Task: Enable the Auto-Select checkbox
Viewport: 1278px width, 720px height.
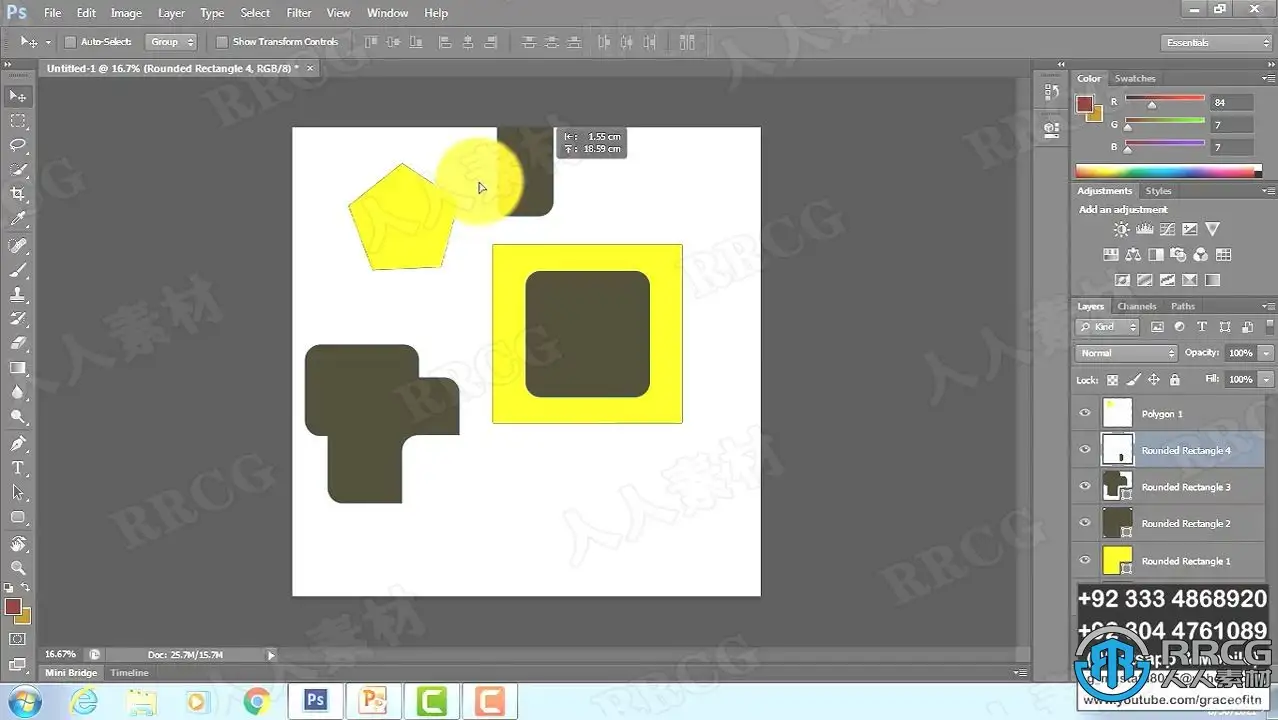Action: click(70, 42)
